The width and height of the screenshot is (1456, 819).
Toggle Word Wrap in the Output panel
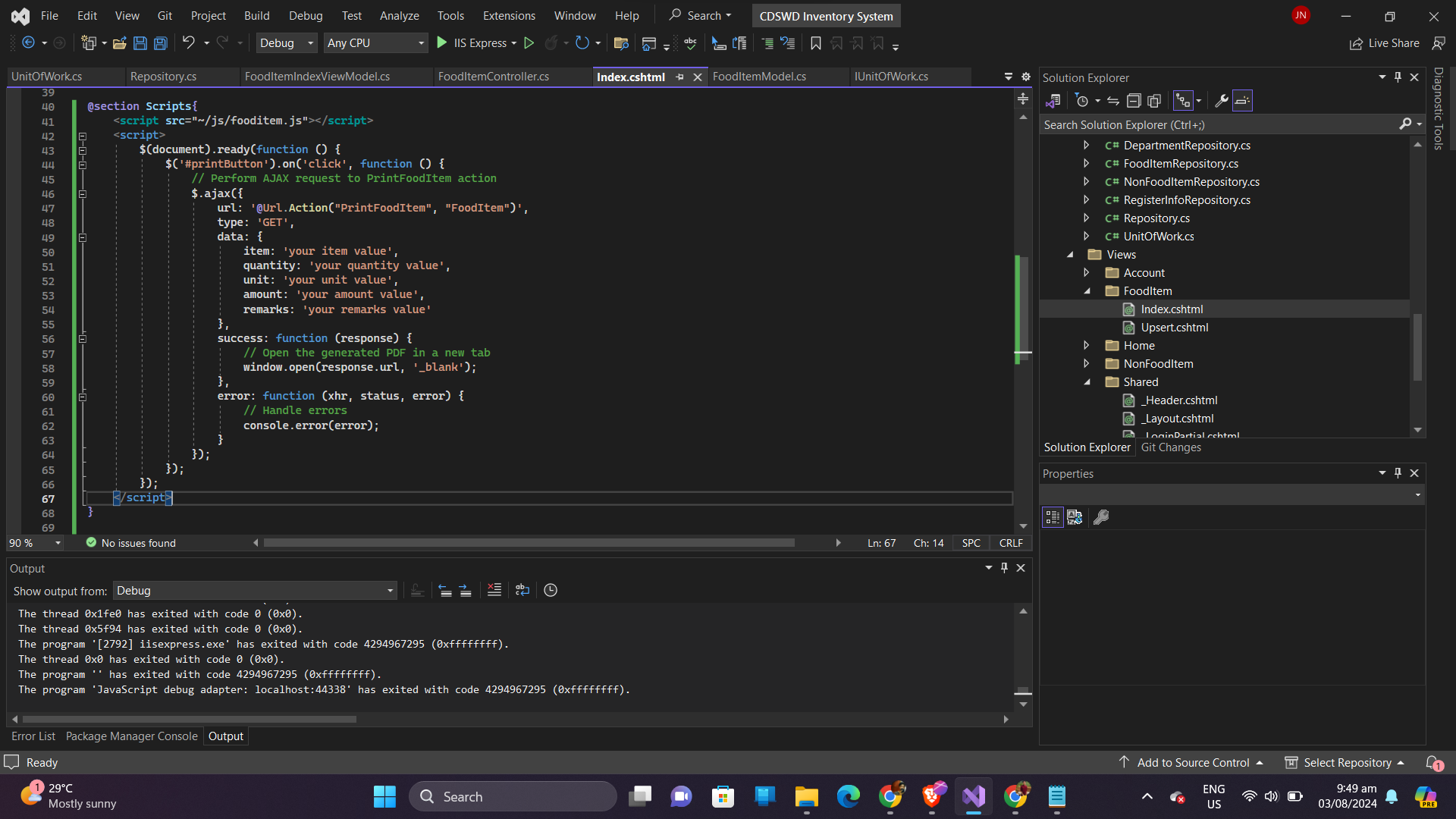[x=522, y=590]
